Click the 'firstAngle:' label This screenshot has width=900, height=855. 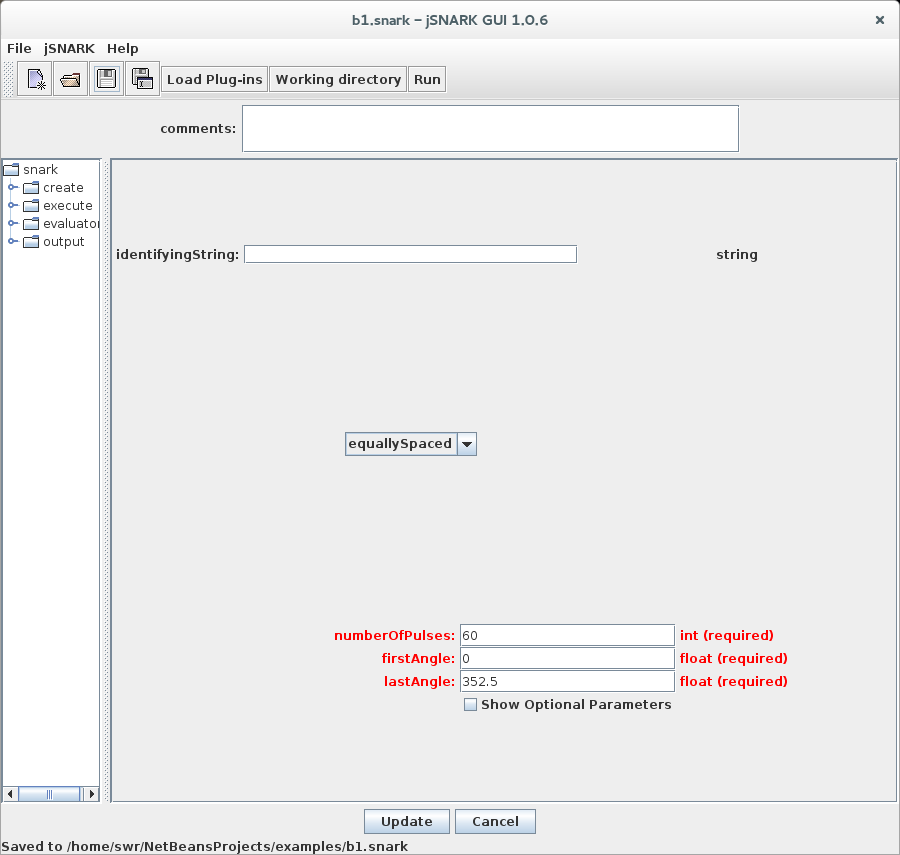(x=418, y=658)
